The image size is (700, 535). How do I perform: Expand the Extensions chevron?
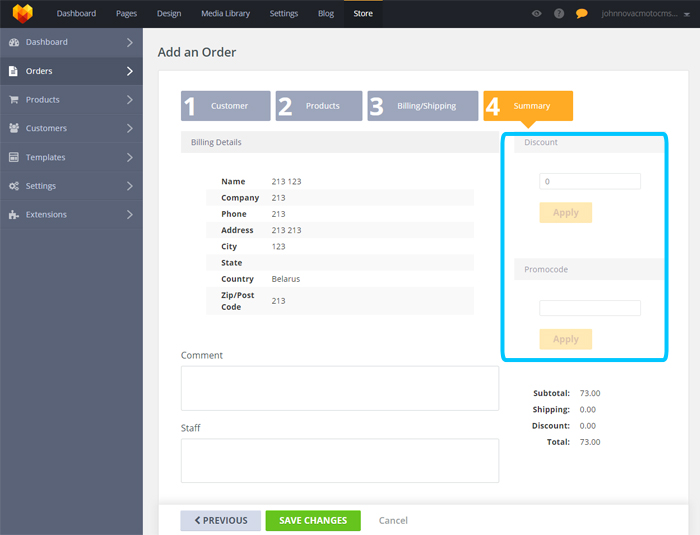coord(129,214)
